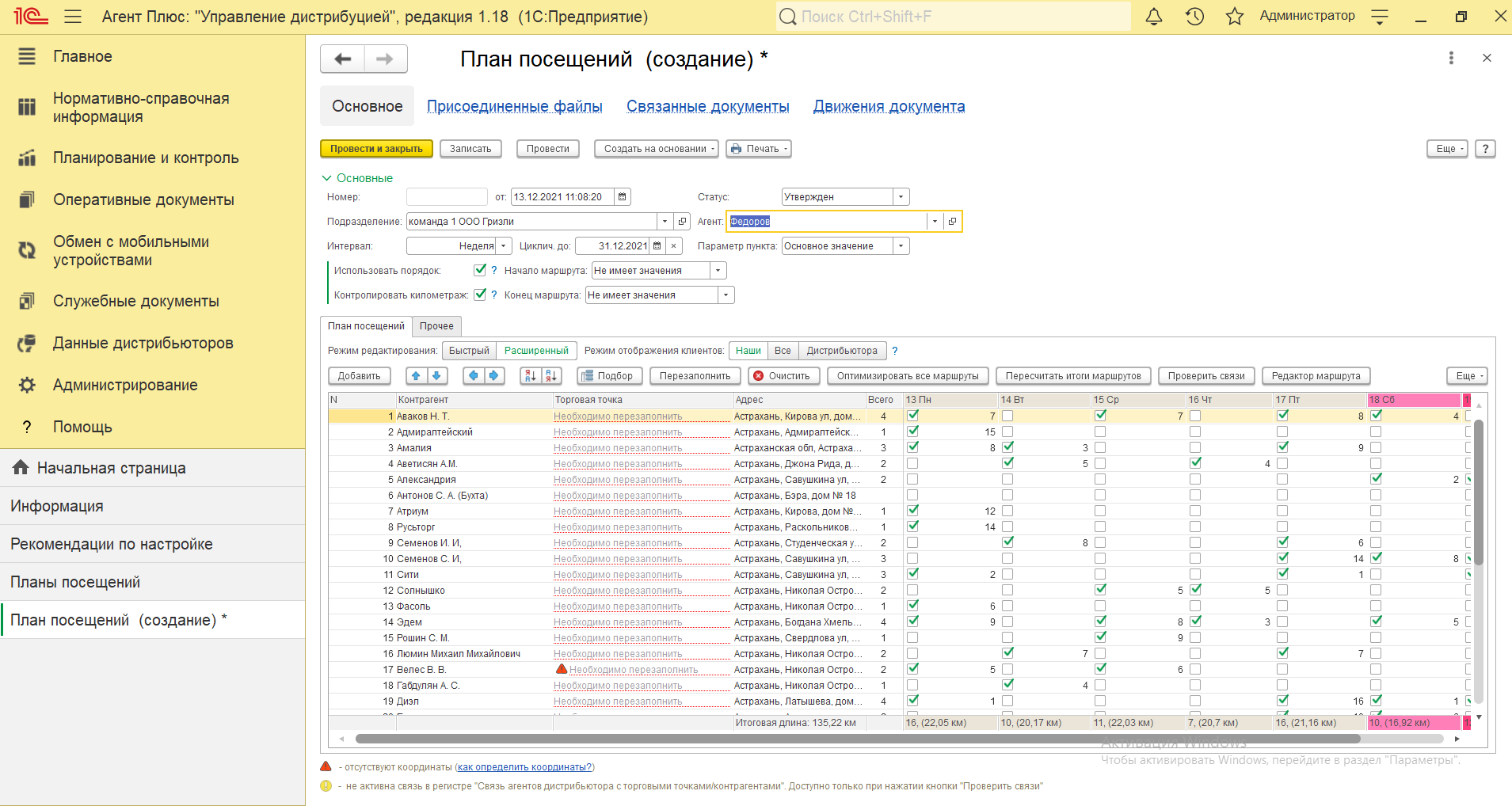
Task: Click the table's horizontal scrollbar
Action: pos(858,739)
